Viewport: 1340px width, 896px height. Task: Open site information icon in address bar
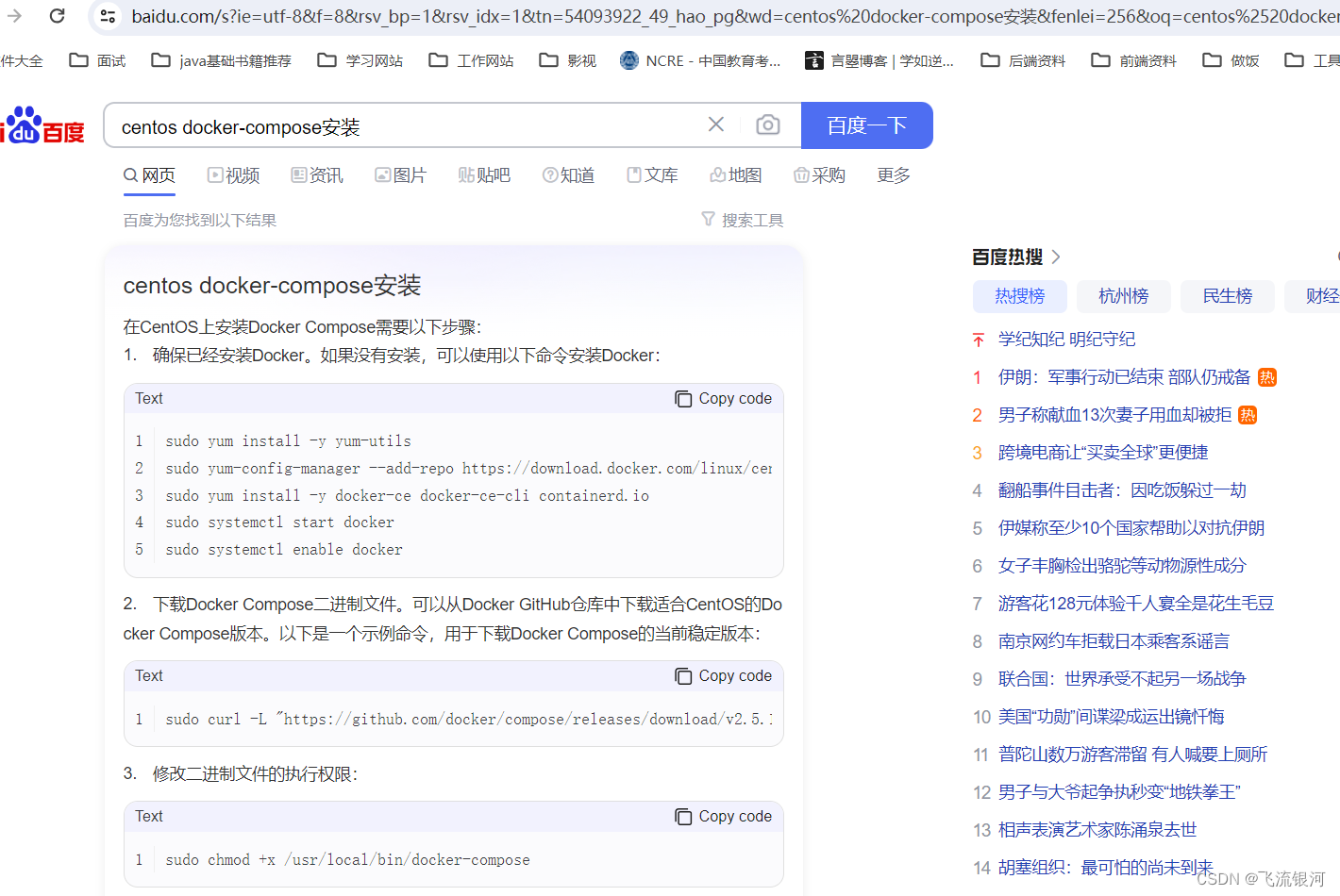[108, 16]
